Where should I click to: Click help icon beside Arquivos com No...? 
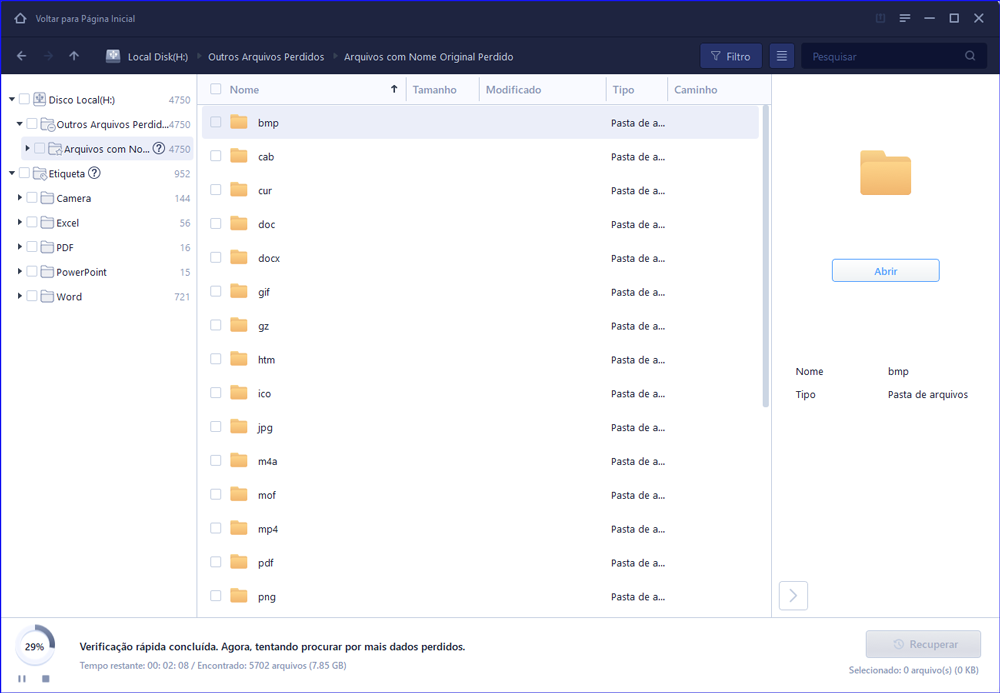(x=159, y=149)
